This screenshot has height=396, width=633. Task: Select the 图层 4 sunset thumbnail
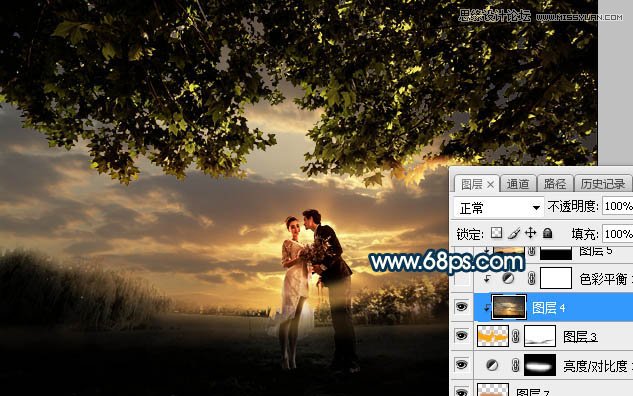(x=509, y=308)
